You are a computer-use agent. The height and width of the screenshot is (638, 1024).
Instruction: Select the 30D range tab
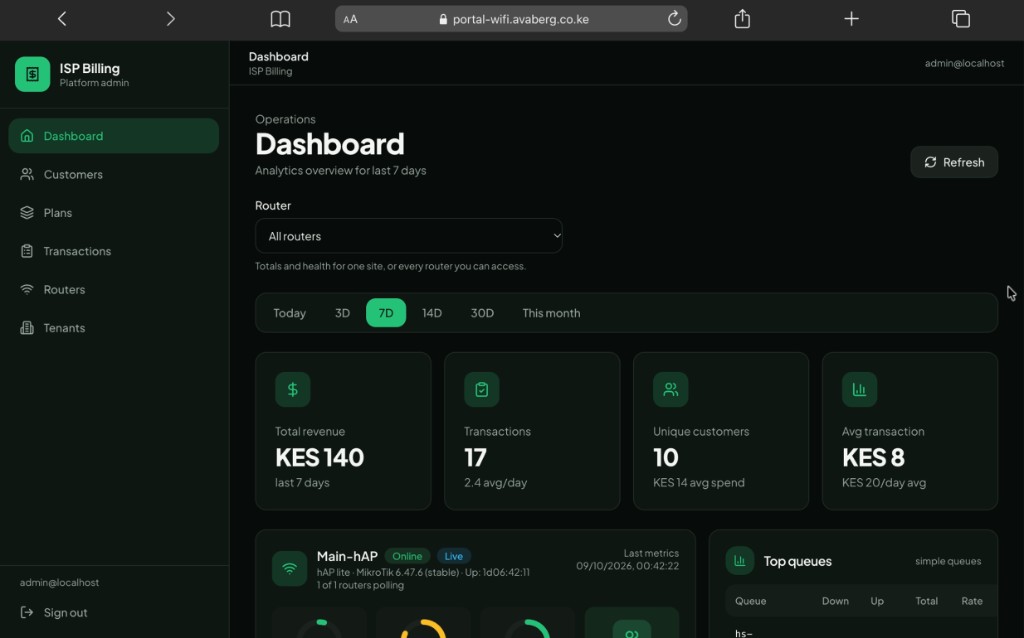coord(482,313)
